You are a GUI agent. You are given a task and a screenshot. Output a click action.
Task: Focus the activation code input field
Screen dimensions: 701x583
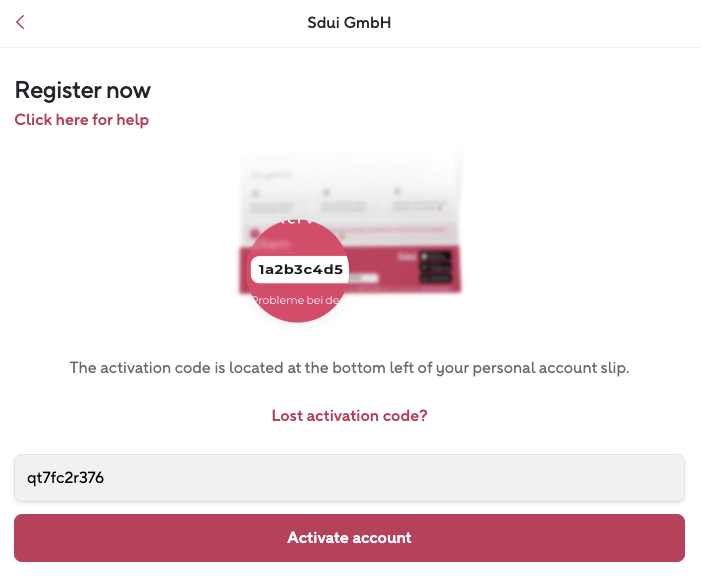tap(349, 478)
